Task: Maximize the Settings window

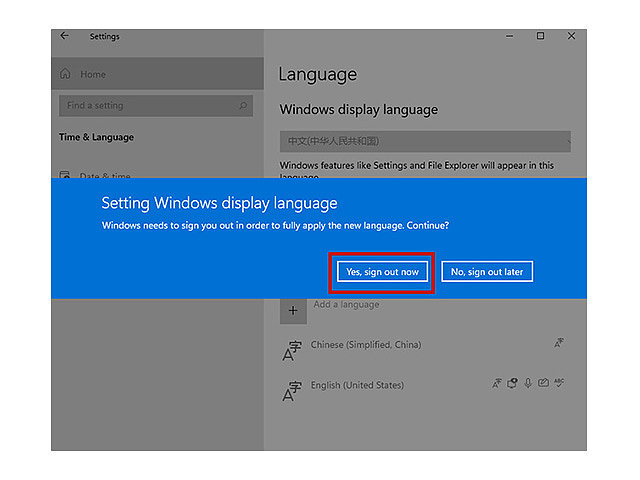Action: (540, 36)
